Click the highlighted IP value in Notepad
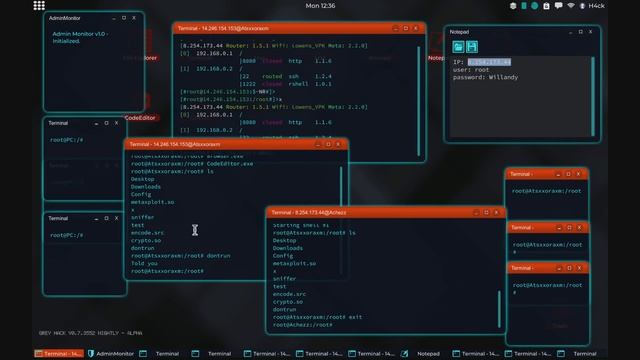 click(x=489, y=62)
